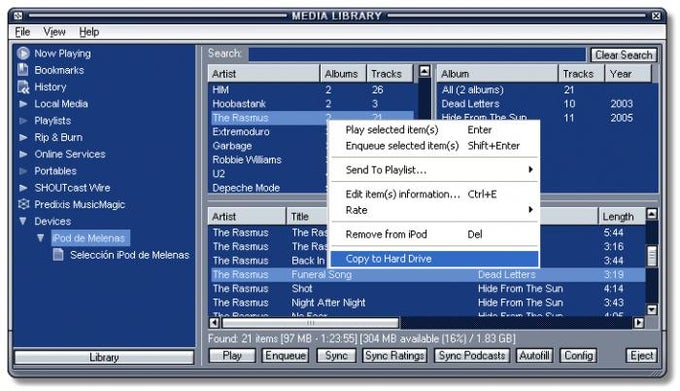Click into the Search input field
The image size is (680, 391).
click(417, 54)
